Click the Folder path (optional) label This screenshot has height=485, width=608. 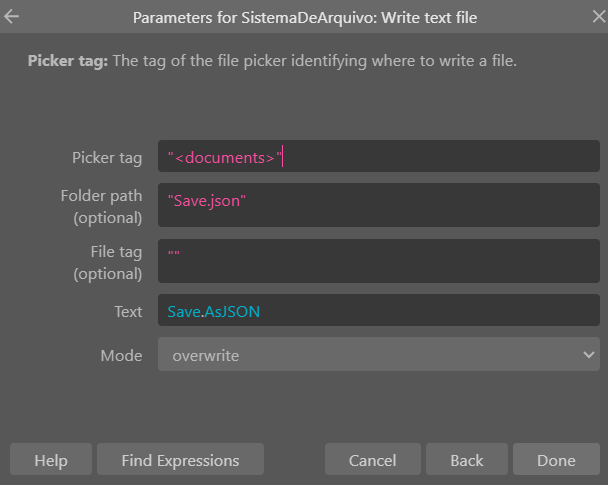pyautogui.click(x=102, y=207)
